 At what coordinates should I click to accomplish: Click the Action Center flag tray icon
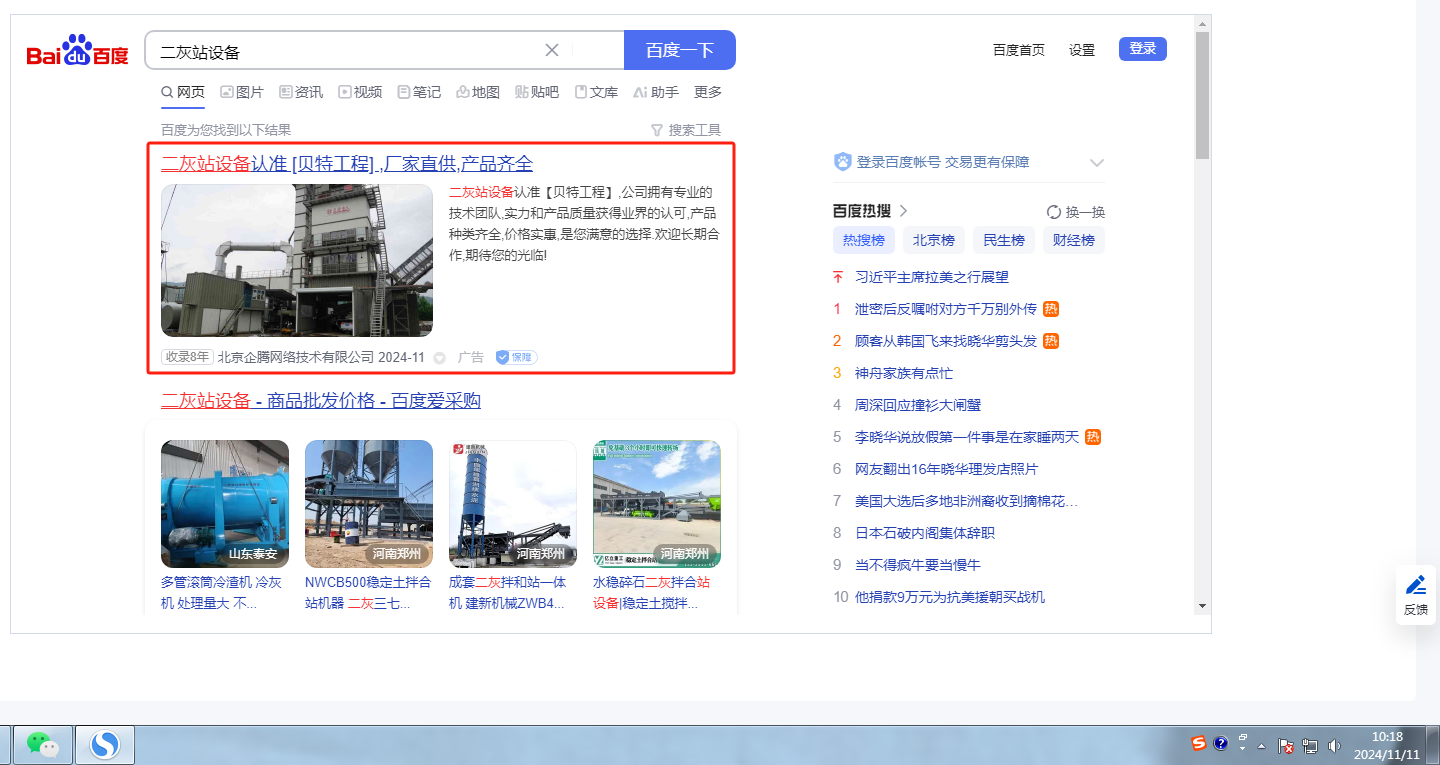[1286, 745]
